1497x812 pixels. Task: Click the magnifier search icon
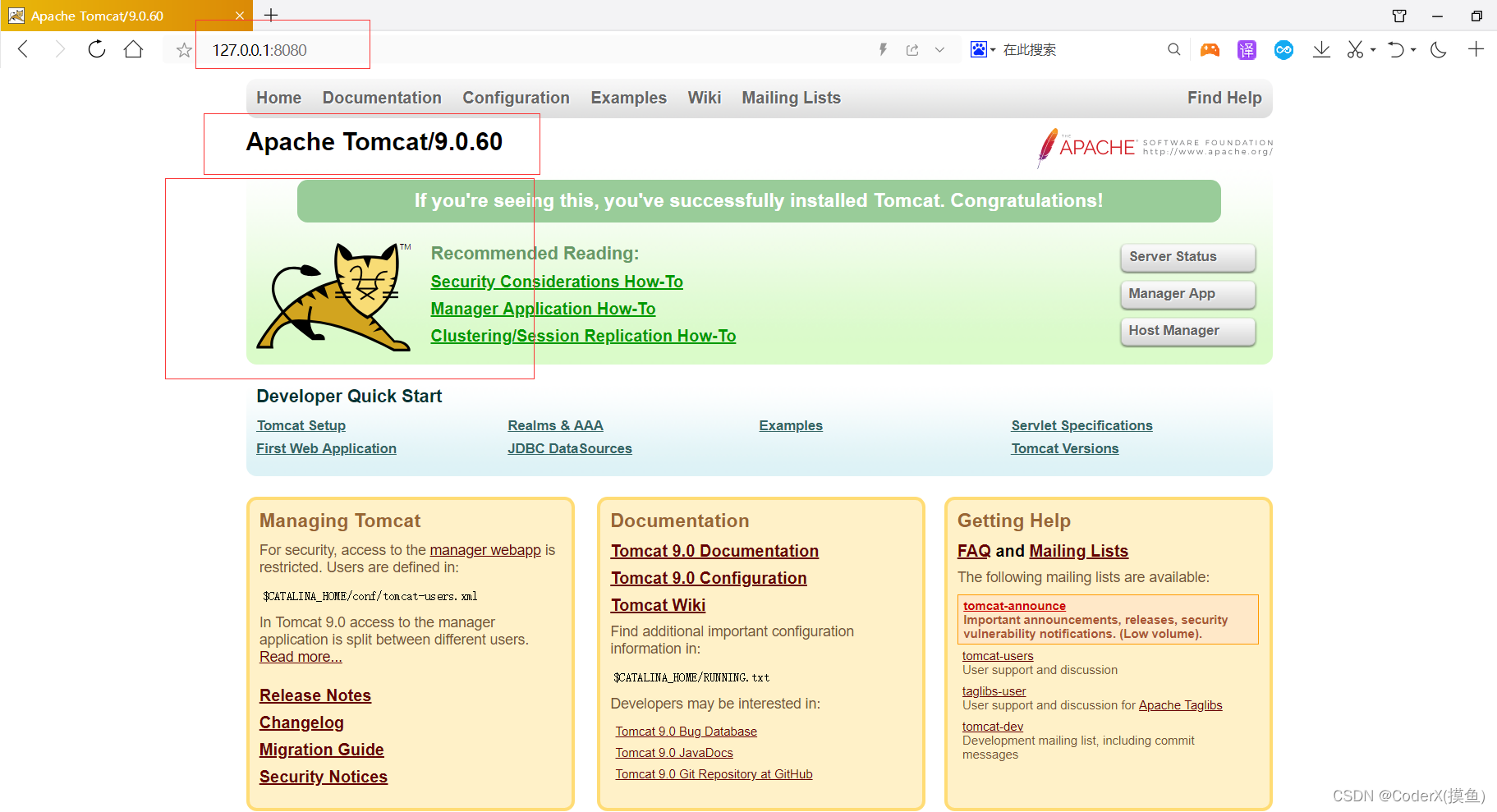click(1174, 49)
